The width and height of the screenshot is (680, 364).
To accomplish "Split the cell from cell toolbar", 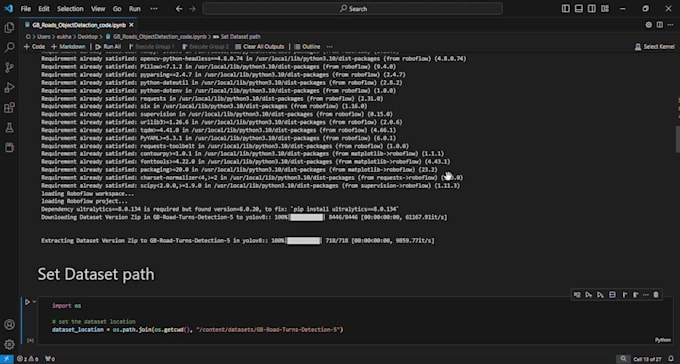I will [612, 295].
